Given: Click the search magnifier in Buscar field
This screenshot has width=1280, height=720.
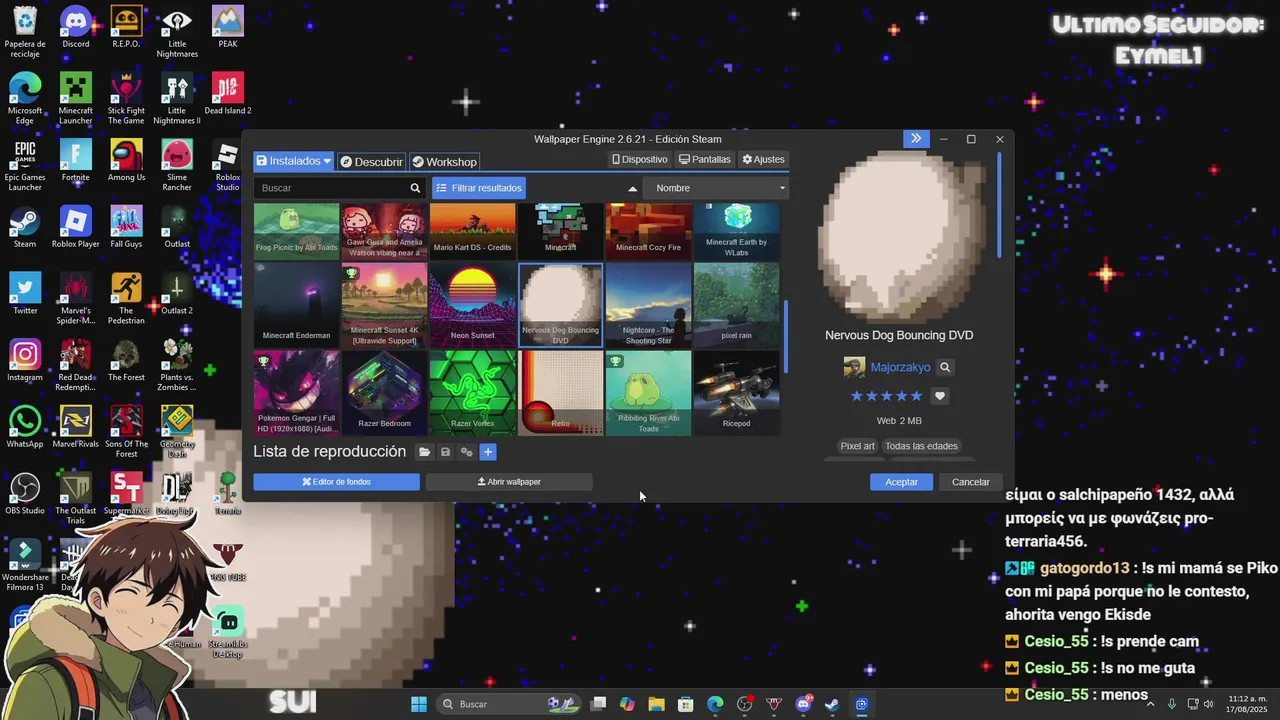Looking at the screenshot, I should 415,188.
